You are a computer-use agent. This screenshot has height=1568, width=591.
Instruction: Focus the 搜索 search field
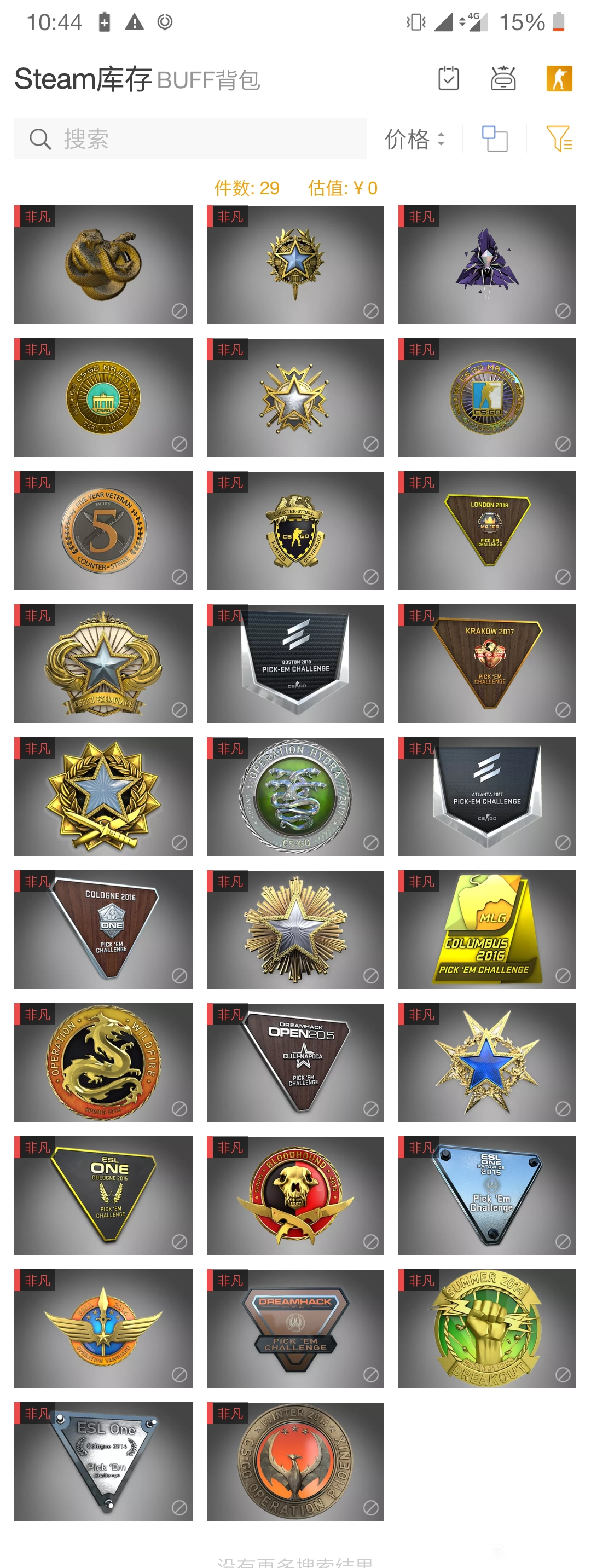[190, 140]
